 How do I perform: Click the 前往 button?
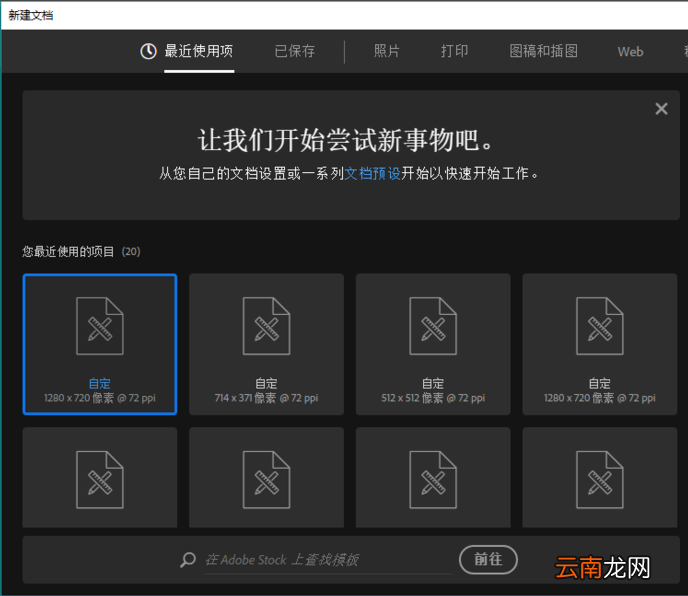pyautogui.click(x=488, y=560)
